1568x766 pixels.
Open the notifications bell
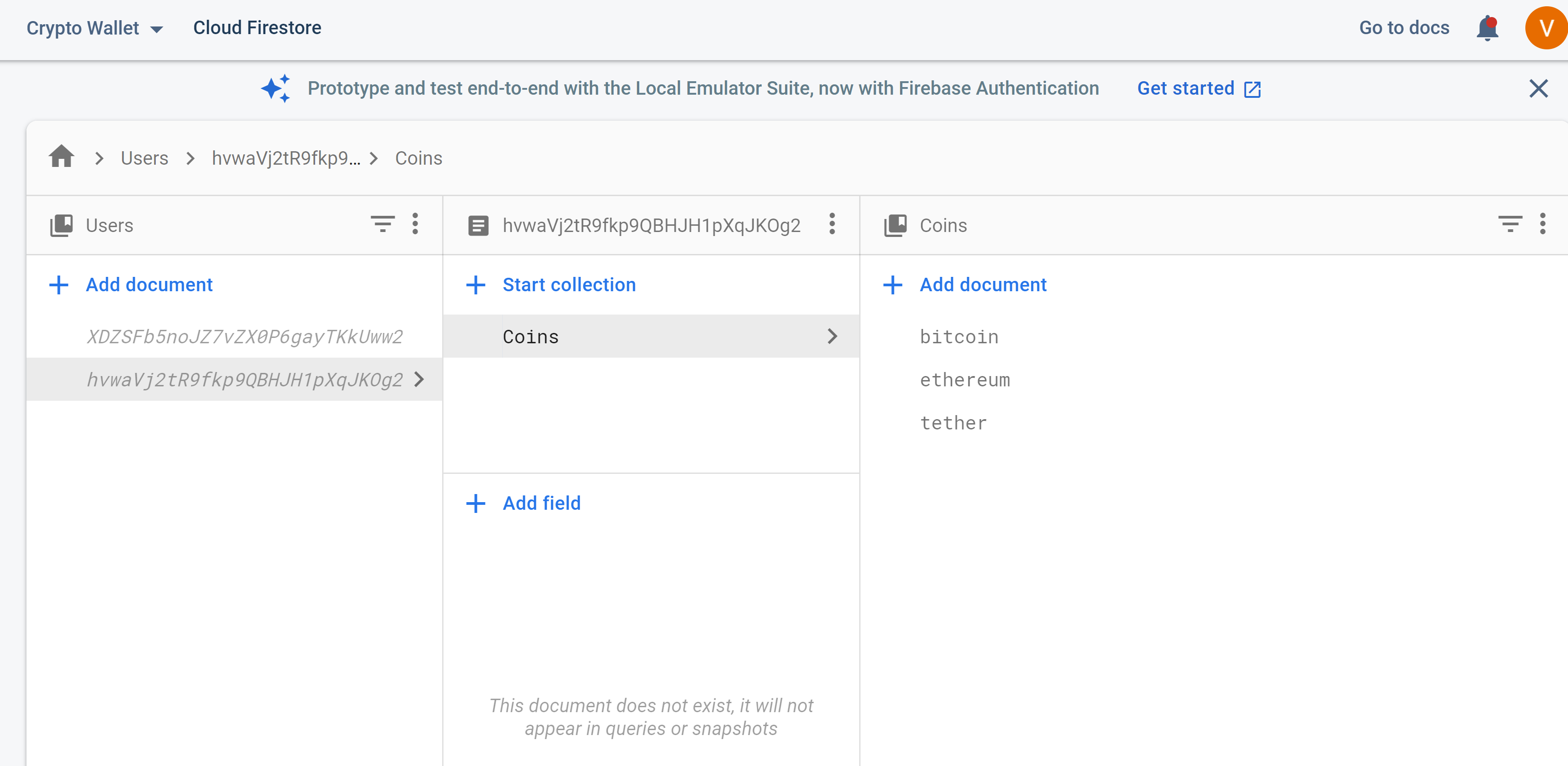click(1487, 28)
